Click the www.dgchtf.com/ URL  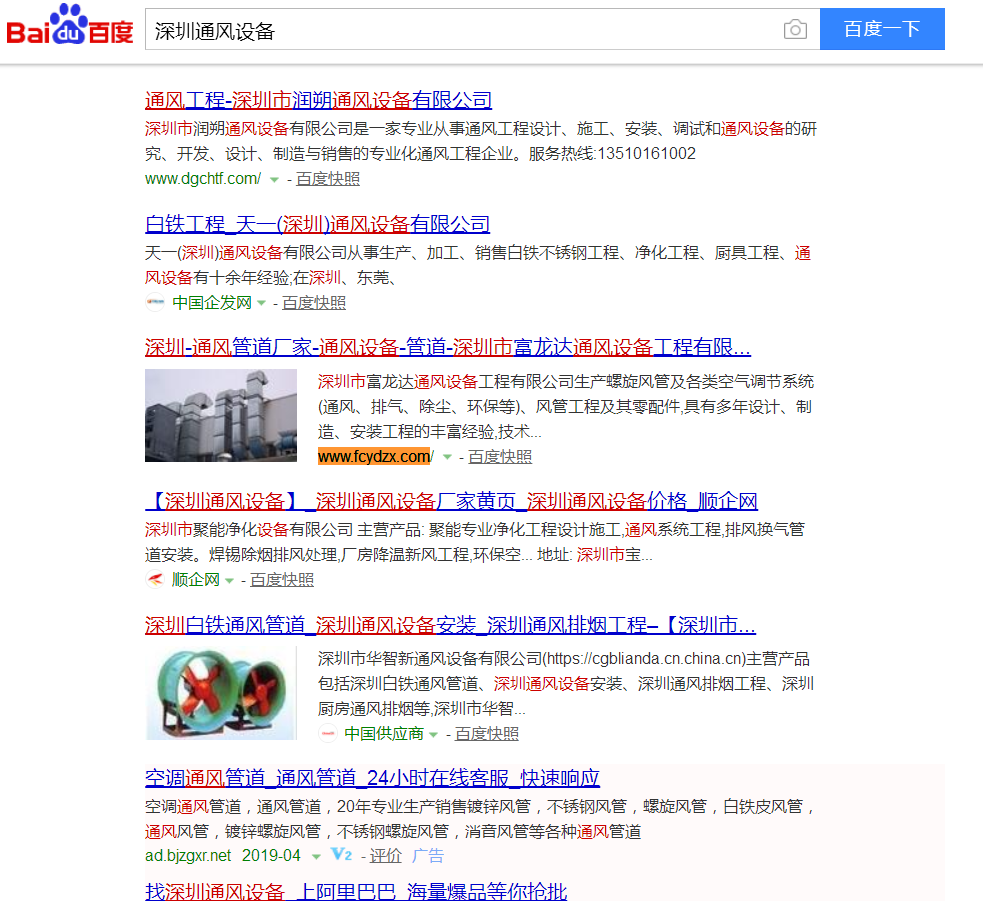tap(202, 179)
